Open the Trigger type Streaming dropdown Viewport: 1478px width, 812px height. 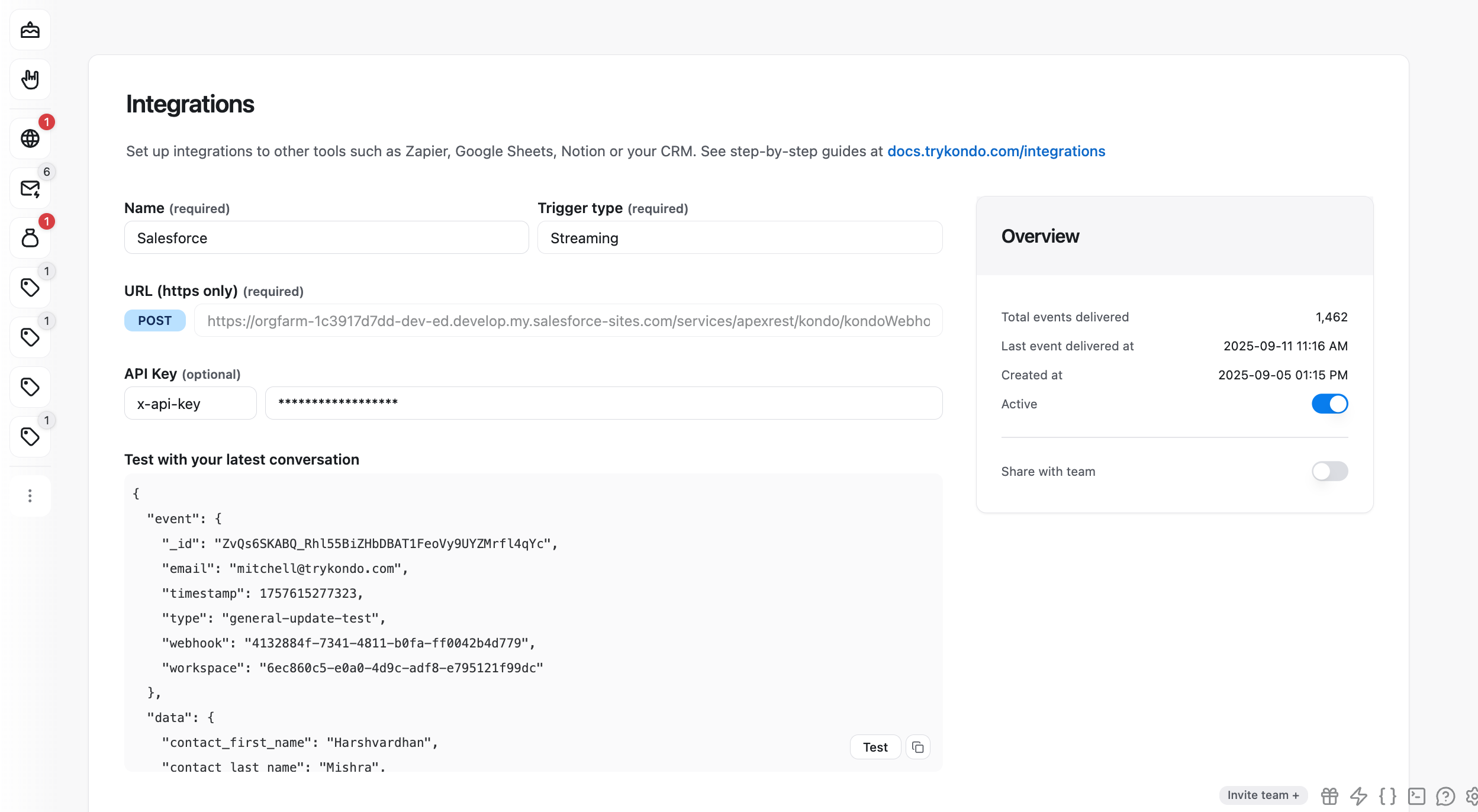(740, 237)
